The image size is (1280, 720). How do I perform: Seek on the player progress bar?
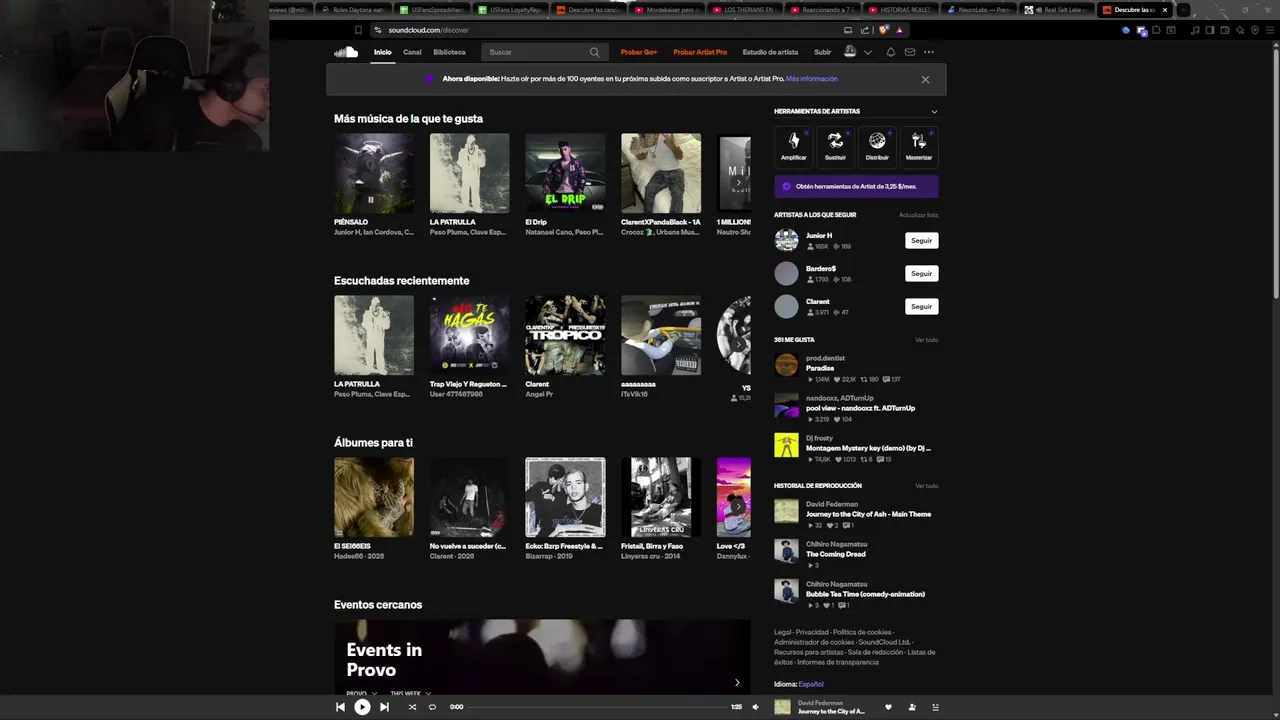click(597, 707)
